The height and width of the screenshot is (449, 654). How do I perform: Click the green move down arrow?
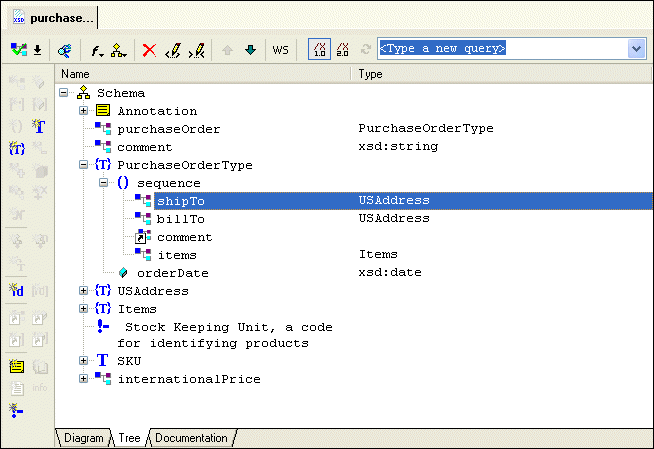250,49
